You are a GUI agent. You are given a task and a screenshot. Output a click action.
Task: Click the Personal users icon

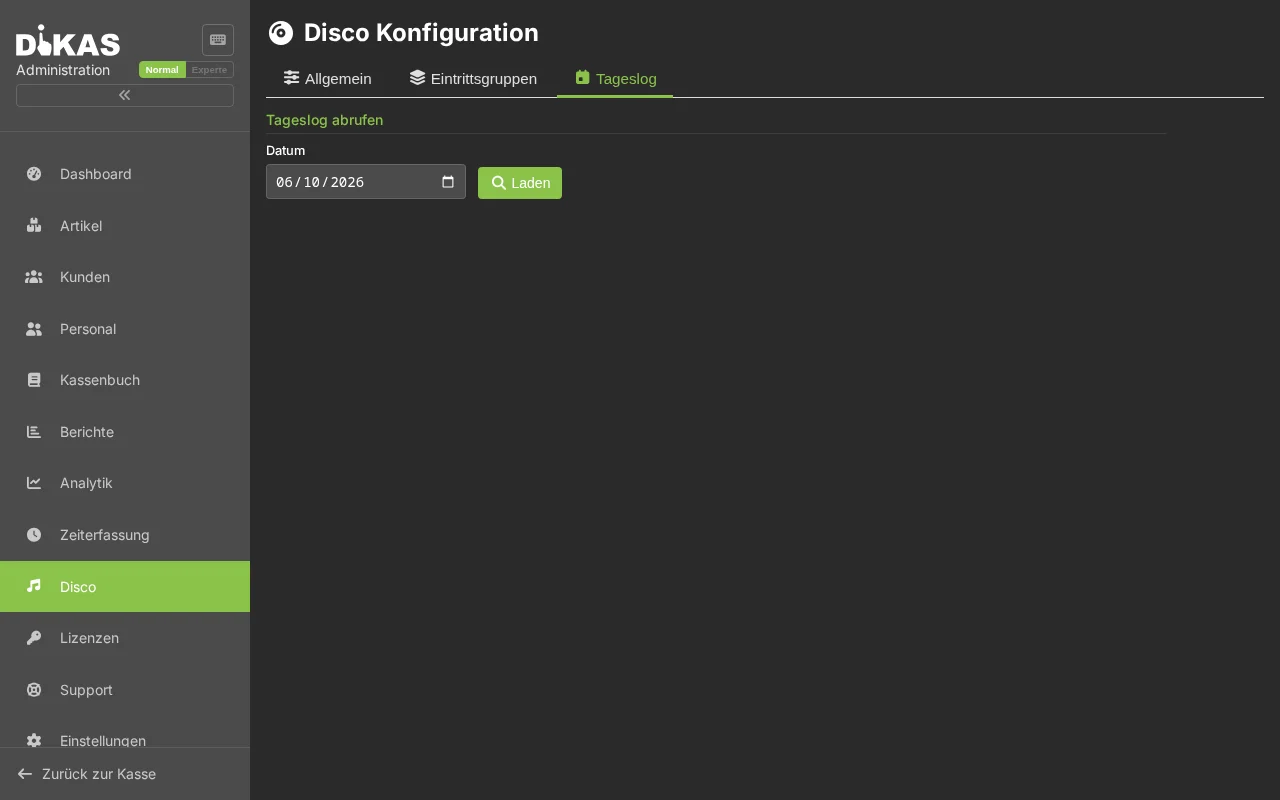34,329
